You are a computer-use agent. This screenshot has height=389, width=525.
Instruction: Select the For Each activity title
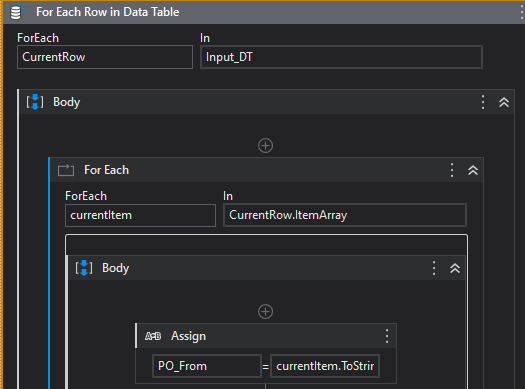pyautogui.click(x=106, y=170)
